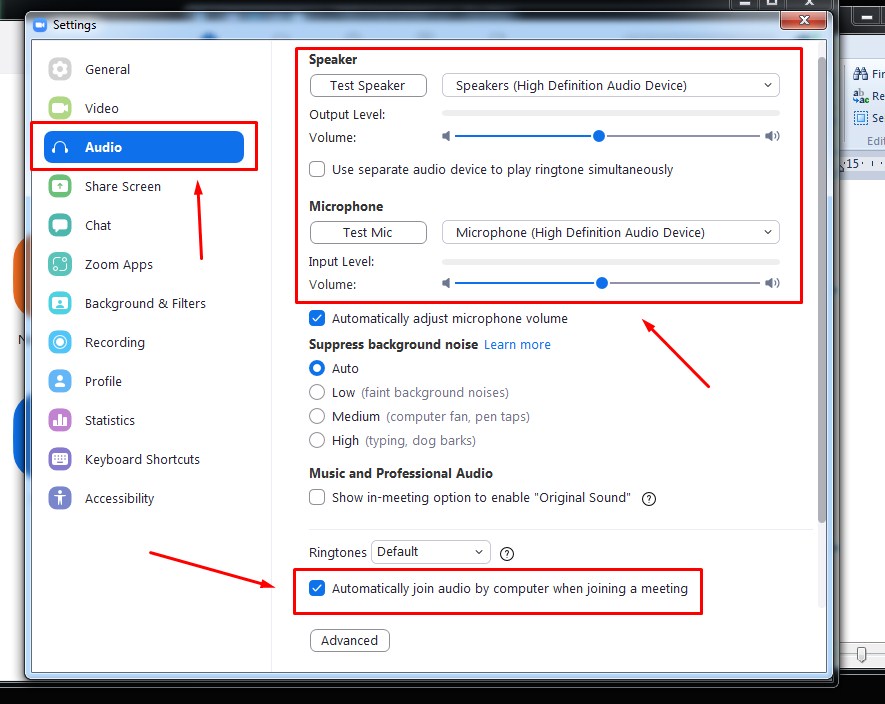Screen dimensions: 885x704
Task: Click the Audio headphones icon
Action: (x=60, y=147)
